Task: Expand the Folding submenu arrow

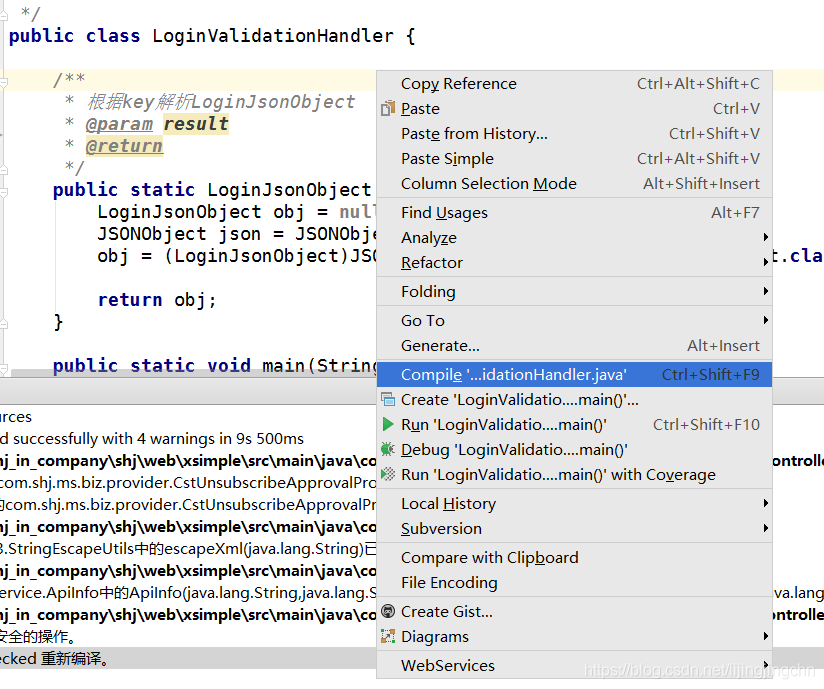Action: click(766, 291)
